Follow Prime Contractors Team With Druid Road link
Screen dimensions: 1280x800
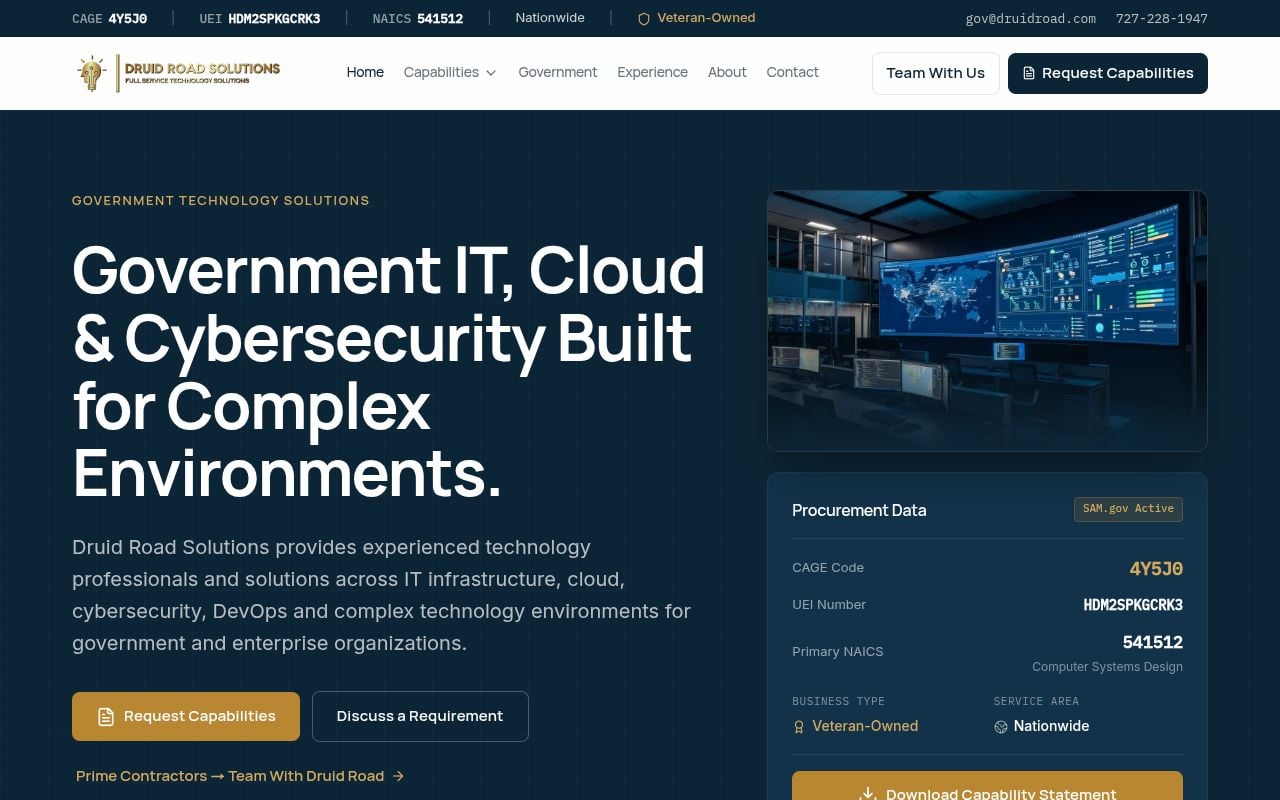coord(240,776)
